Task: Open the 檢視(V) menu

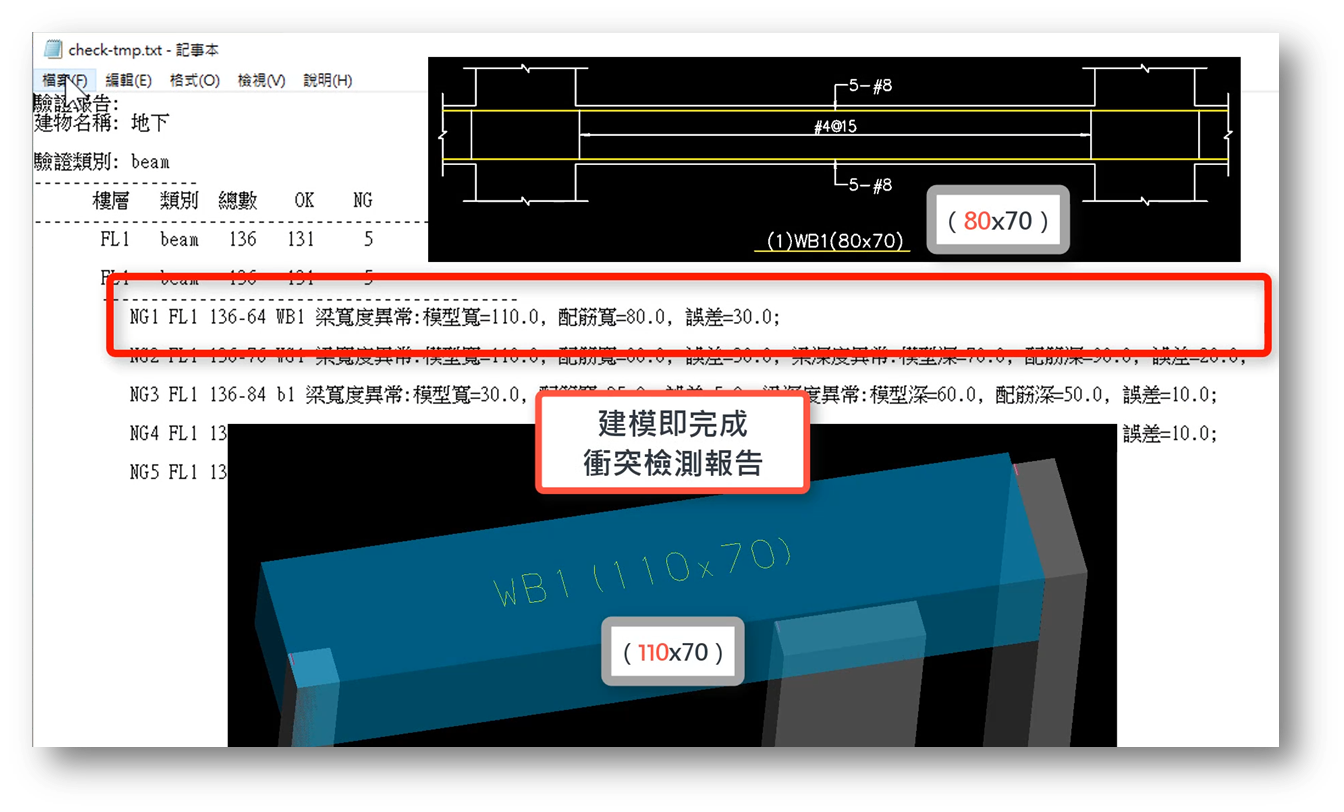Action: pos(261,80)
